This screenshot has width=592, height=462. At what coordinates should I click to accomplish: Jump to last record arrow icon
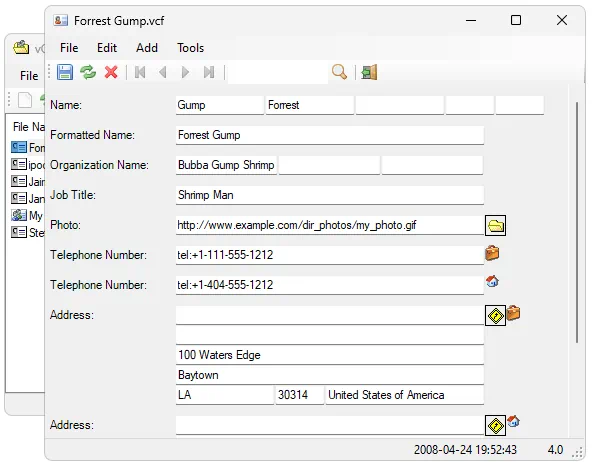click(208, 72)
